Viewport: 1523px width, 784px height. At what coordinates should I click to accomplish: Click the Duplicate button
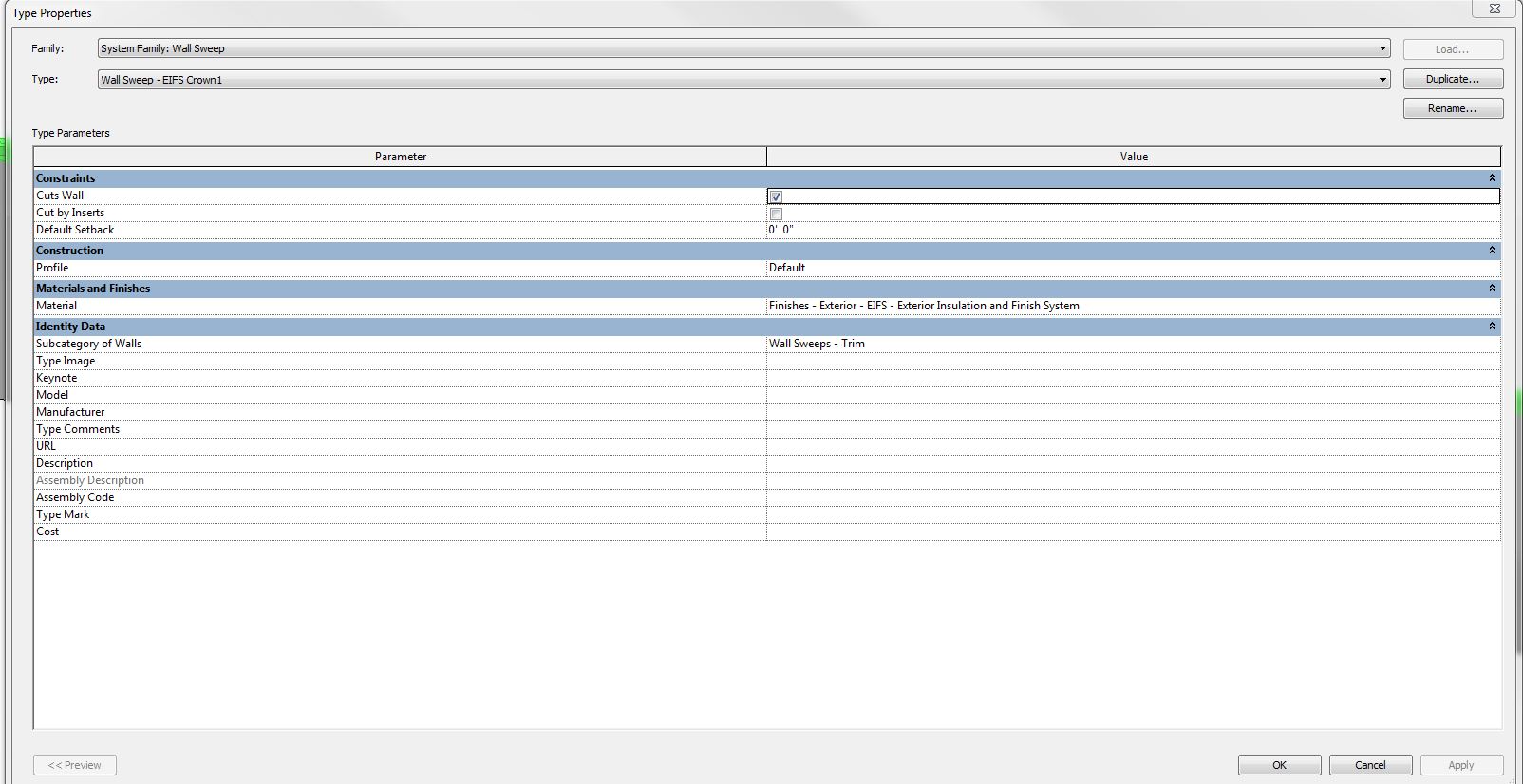pyautogui.click(x=1453, y=79)
